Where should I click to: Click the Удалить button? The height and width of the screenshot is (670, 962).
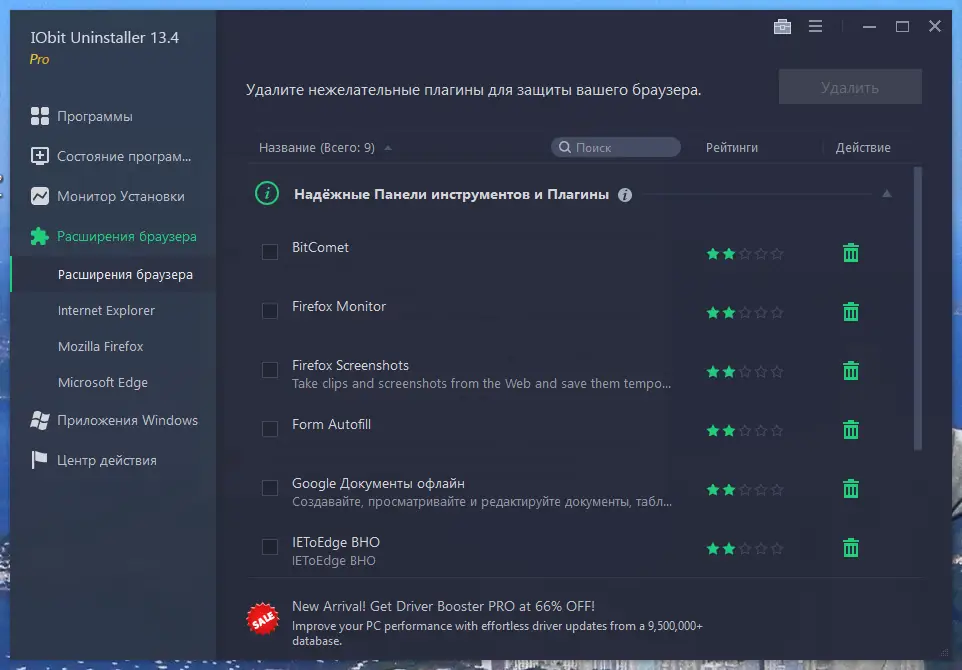click(x=848, y=87)
